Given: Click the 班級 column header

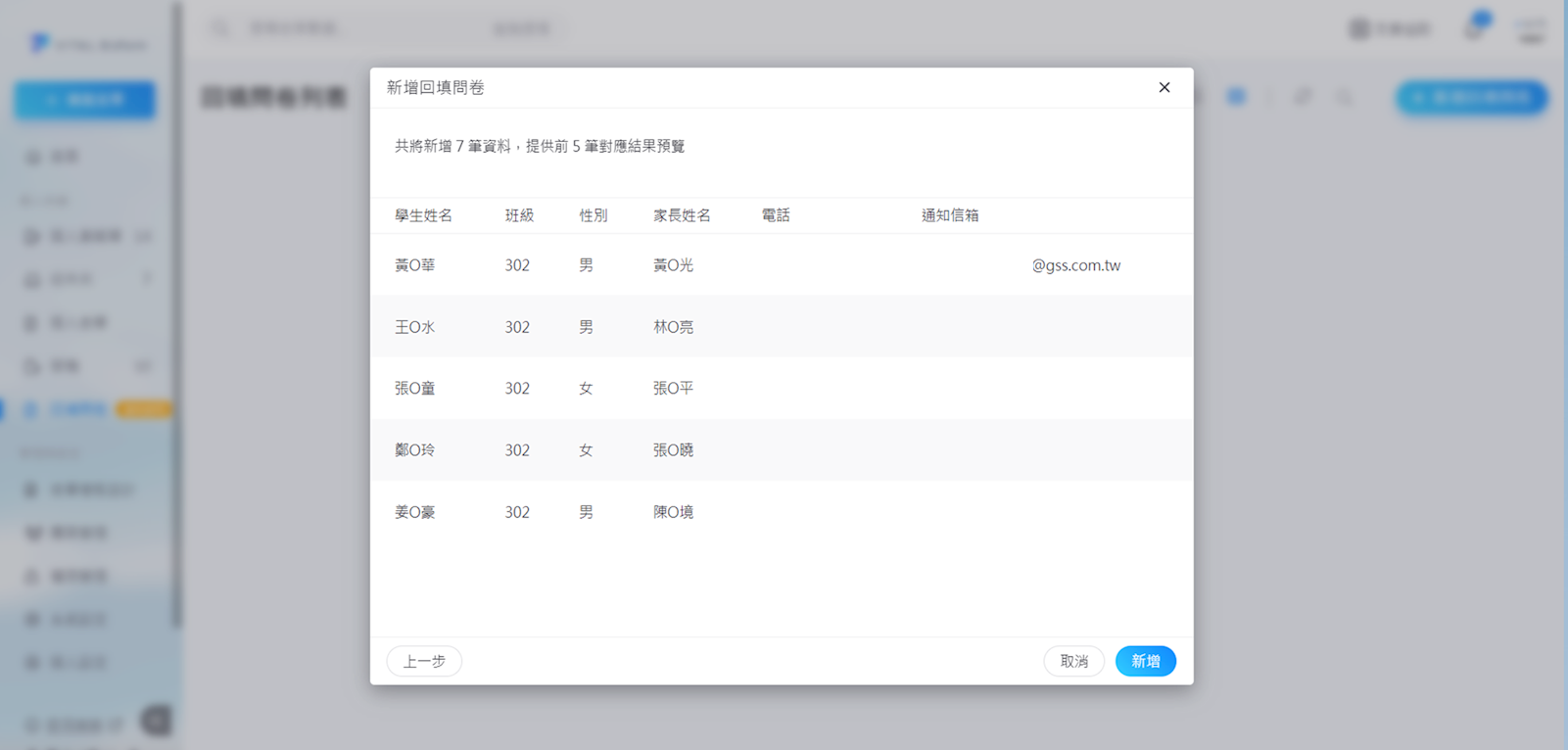Looking at the screenshot, I should click(x=519, y=215).
